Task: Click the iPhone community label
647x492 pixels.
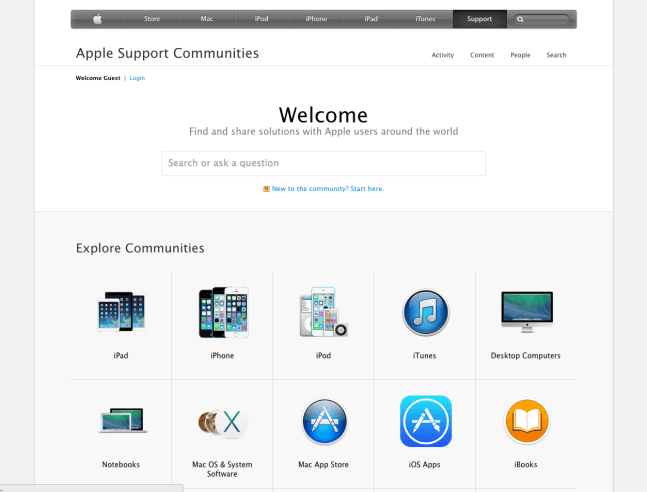Action: (222, 355)
